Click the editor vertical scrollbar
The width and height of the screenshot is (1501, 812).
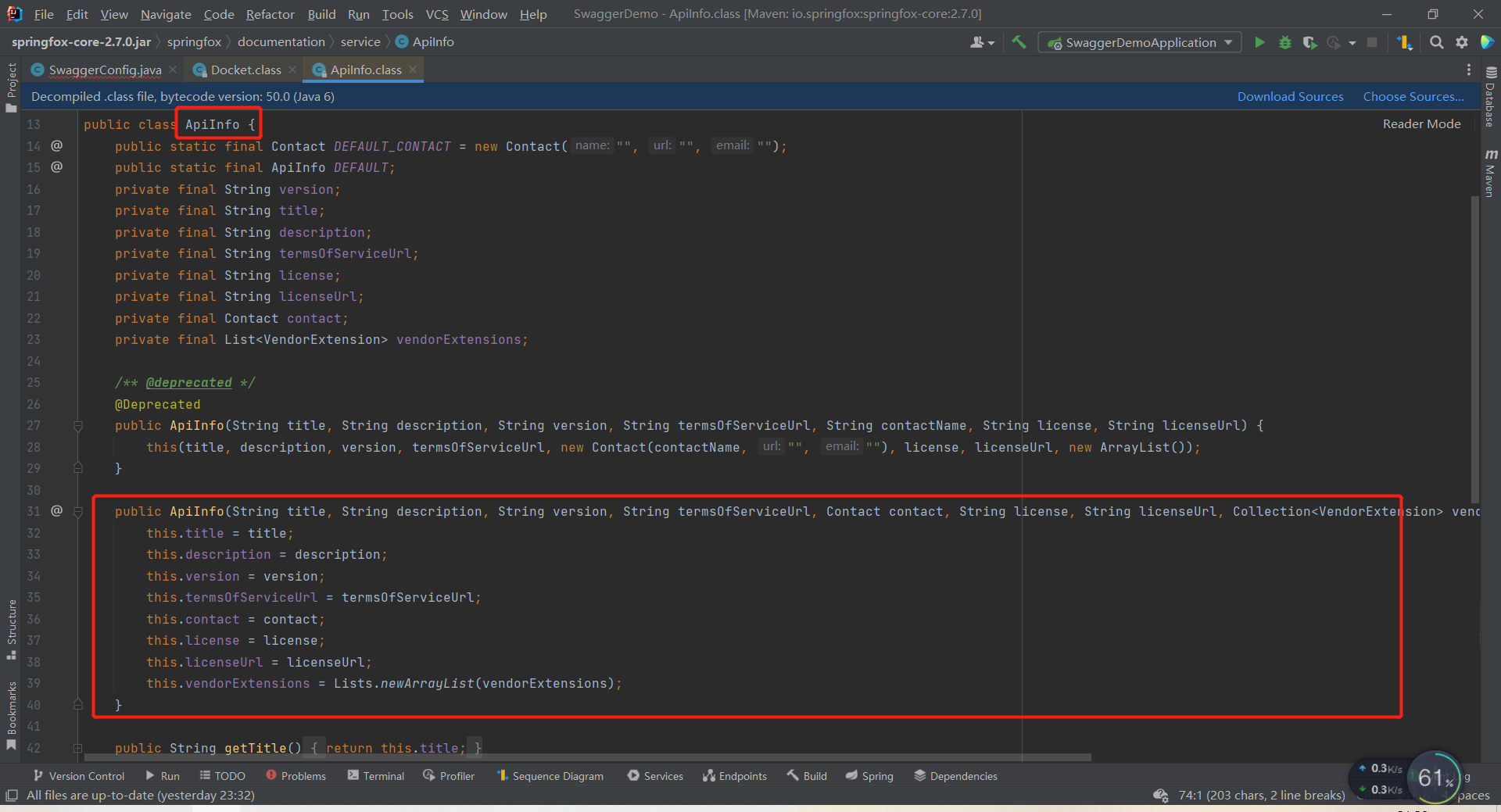pyautogui.click(x=1475, y=349)
